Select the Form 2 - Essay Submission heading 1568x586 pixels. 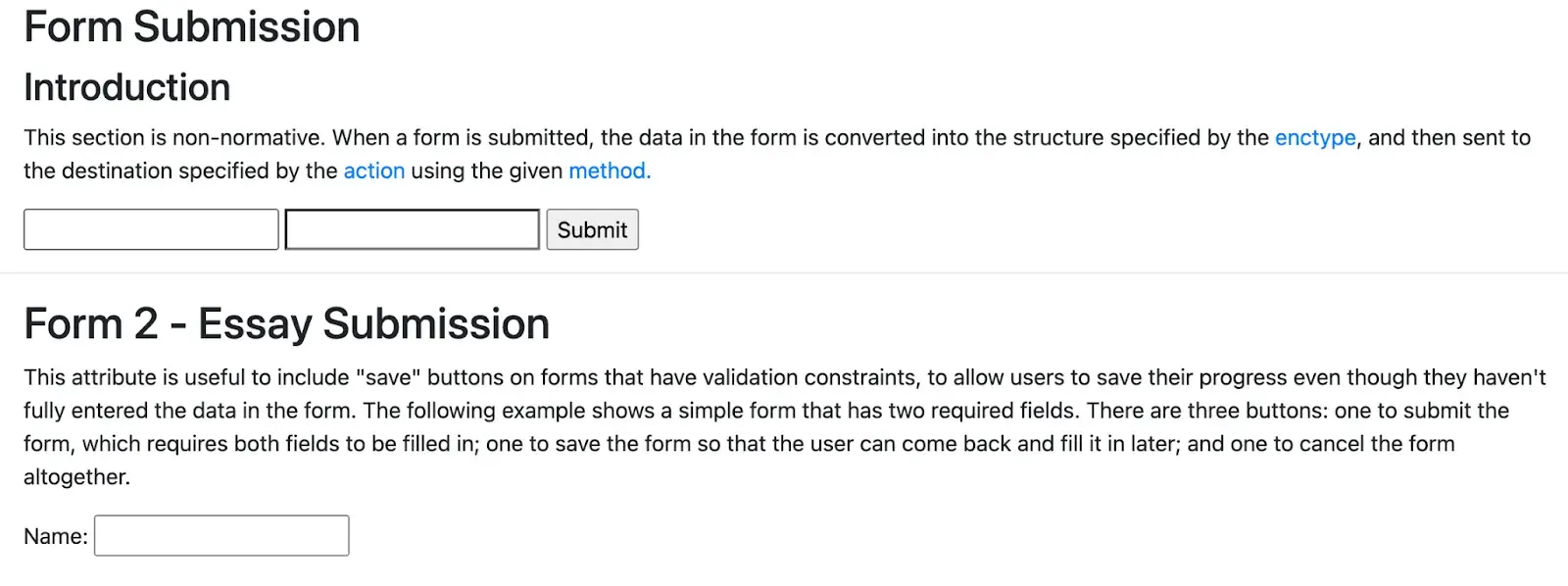286,324
